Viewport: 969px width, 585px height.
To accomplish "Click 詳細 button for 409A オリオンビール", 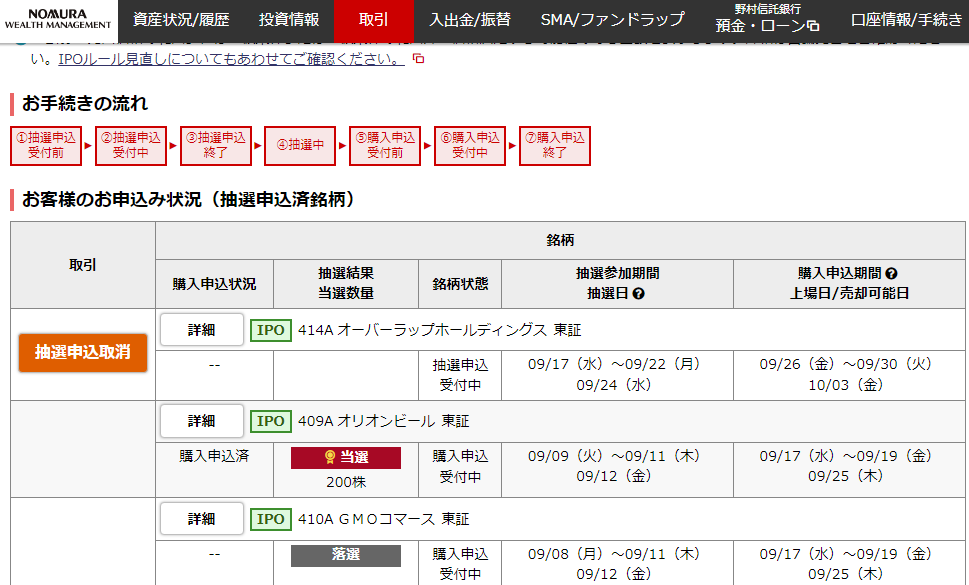I will [x=202, y=421].
